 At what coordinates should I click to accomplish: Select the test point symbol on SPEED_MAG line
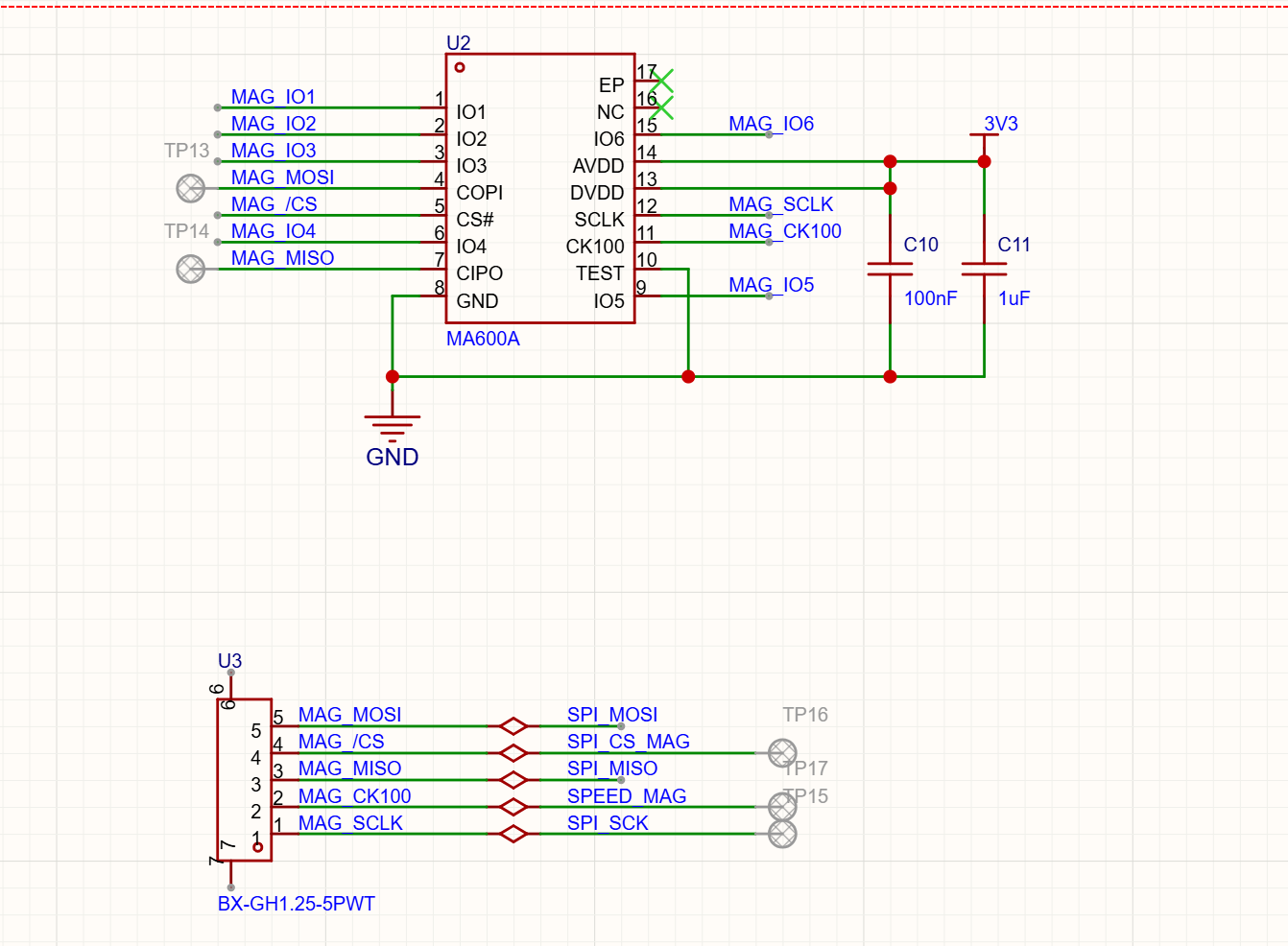[x=782, y=807]
